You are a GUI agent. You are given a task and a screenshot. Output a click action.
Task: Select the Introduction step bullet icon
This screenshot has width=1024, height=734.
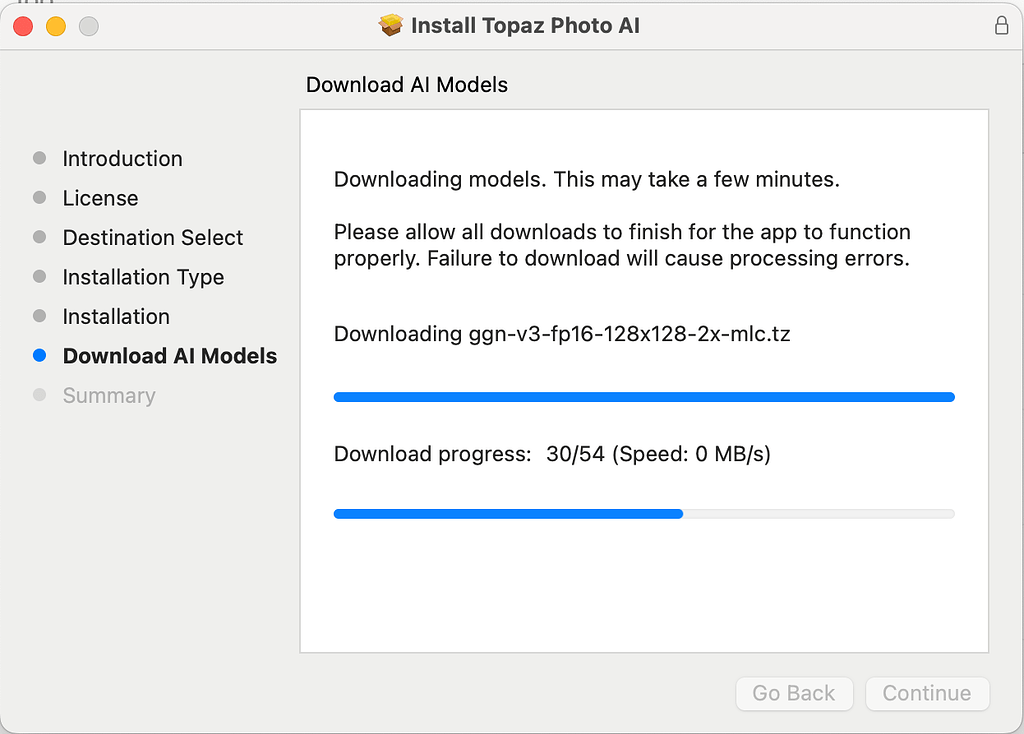pos(40,158)
